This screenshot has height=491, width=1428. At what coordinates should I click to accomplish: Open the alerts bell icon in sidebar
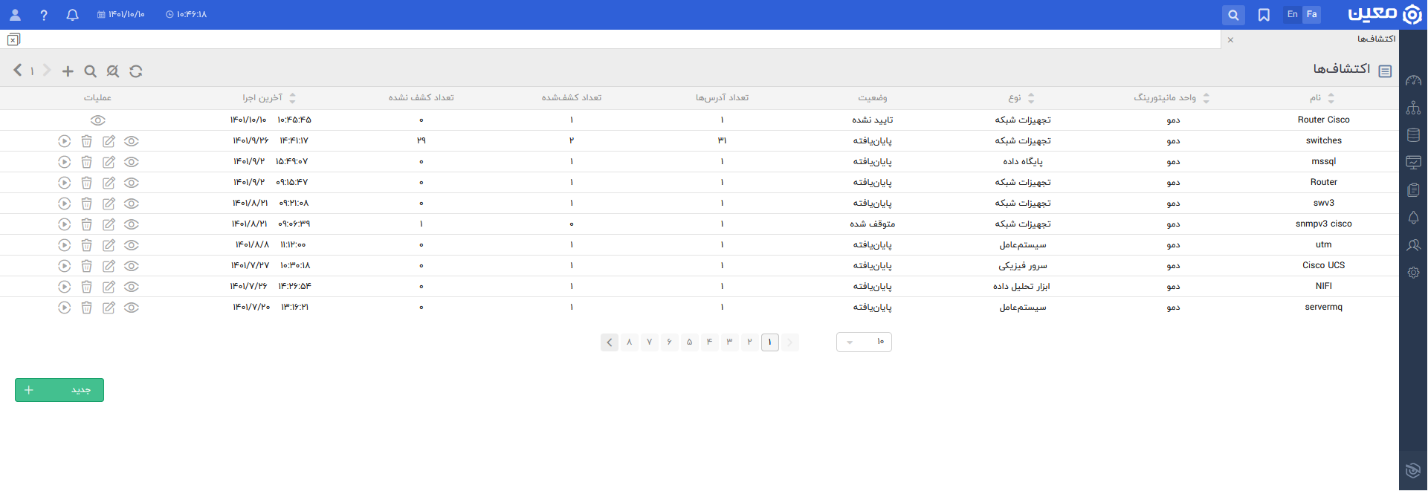(1413, 217)
